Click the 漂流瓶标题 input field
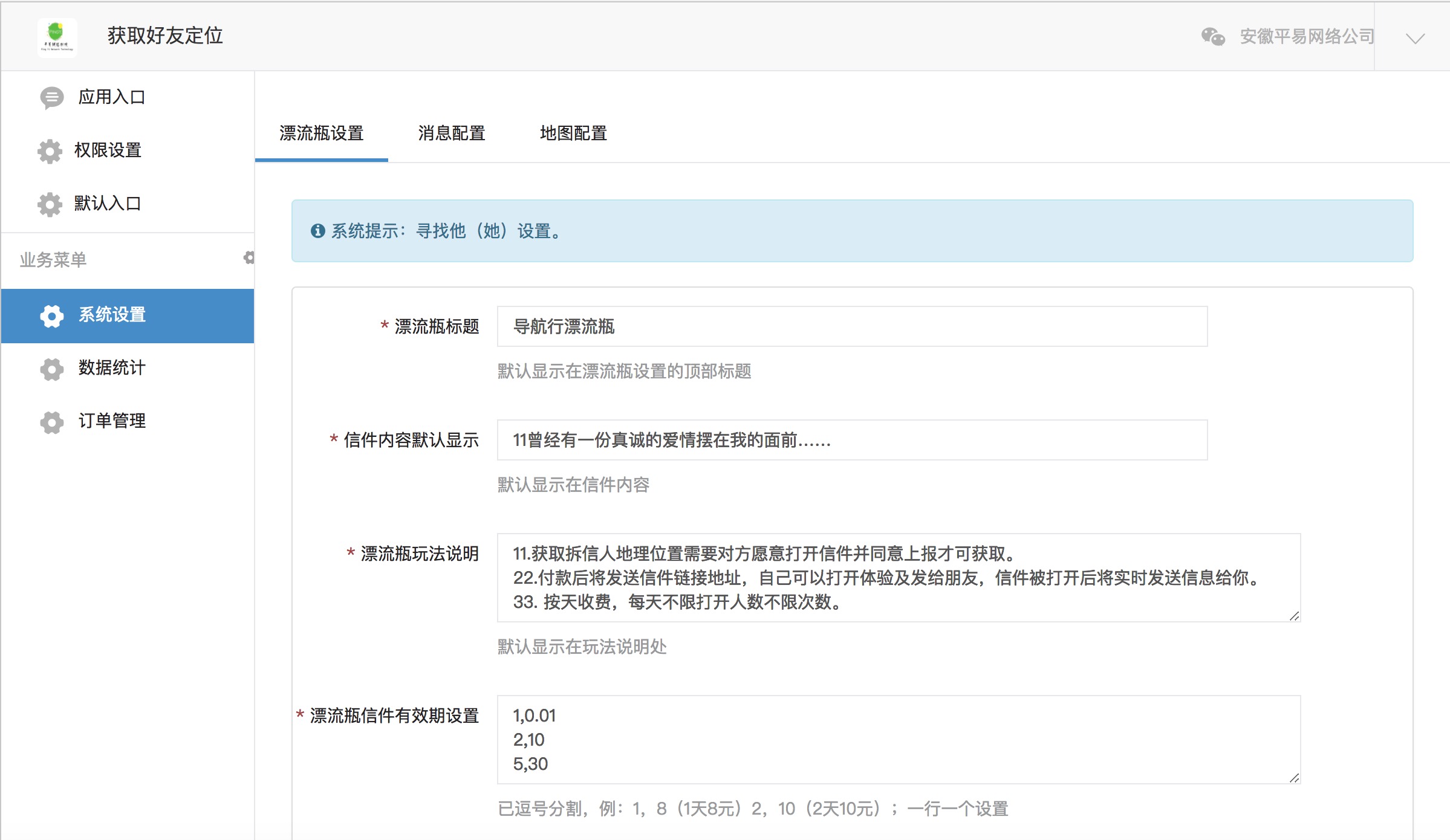Screen dimensions: 1450x840 [851, 327]
